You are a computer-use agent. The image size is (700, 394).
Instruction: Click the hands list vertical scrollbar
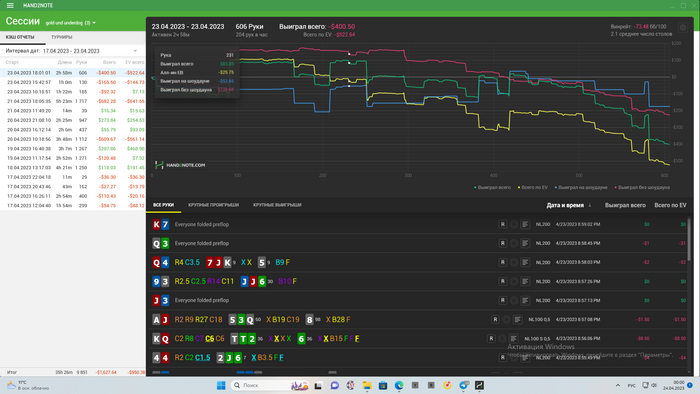(x=689, y=240)
